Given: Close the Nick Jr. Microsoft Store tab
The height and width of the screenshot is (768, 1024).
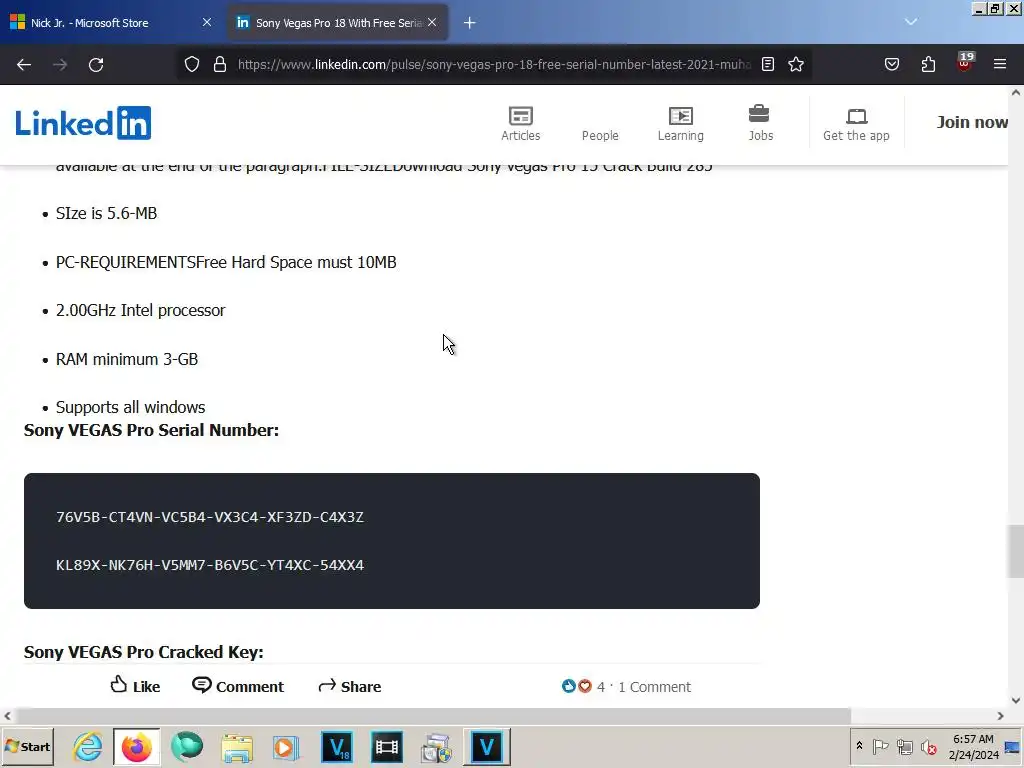Looking at the screenshot, I should pyautogui.click(x=207, y=22).
